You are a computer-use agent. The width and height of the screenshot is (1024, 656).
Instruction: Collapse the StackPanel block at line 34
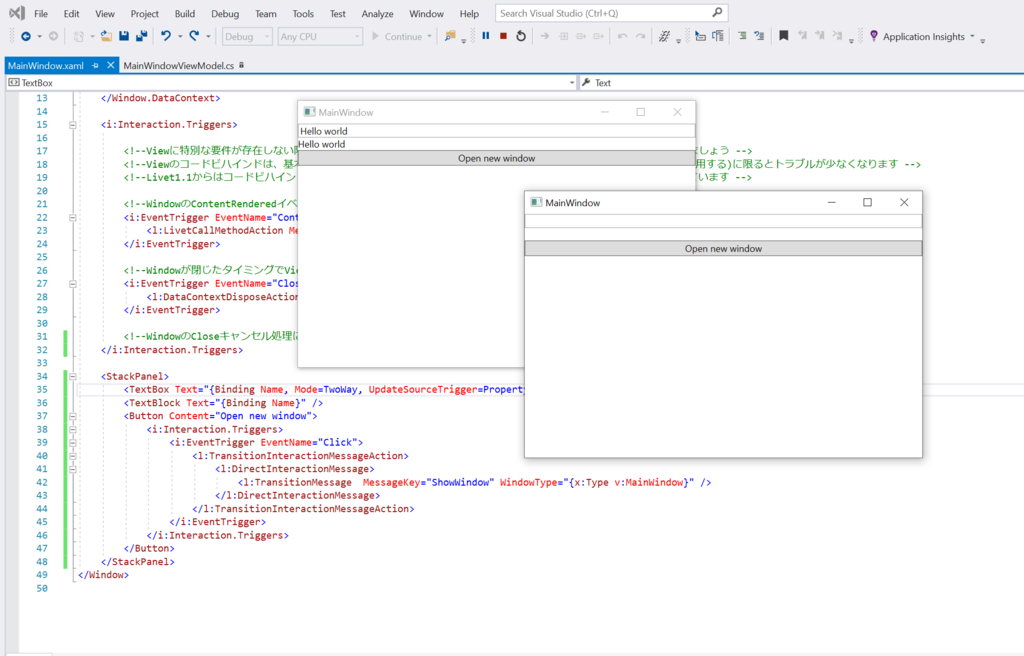pos(72,376)
